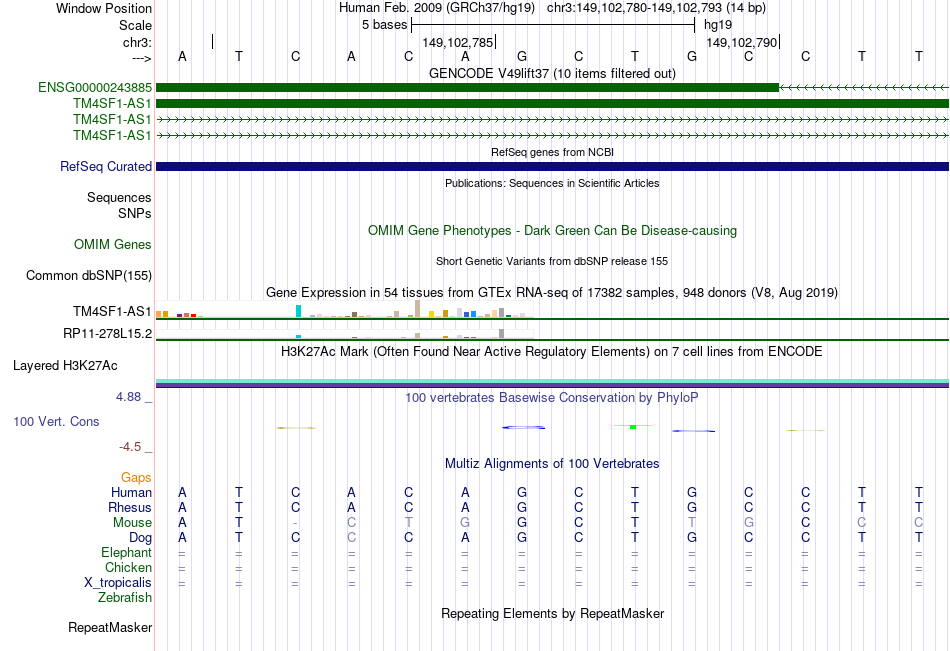
Task: Click the Human Feb. 2009 (GRCh37/hg19) assembly text
Action: (437, 8)
